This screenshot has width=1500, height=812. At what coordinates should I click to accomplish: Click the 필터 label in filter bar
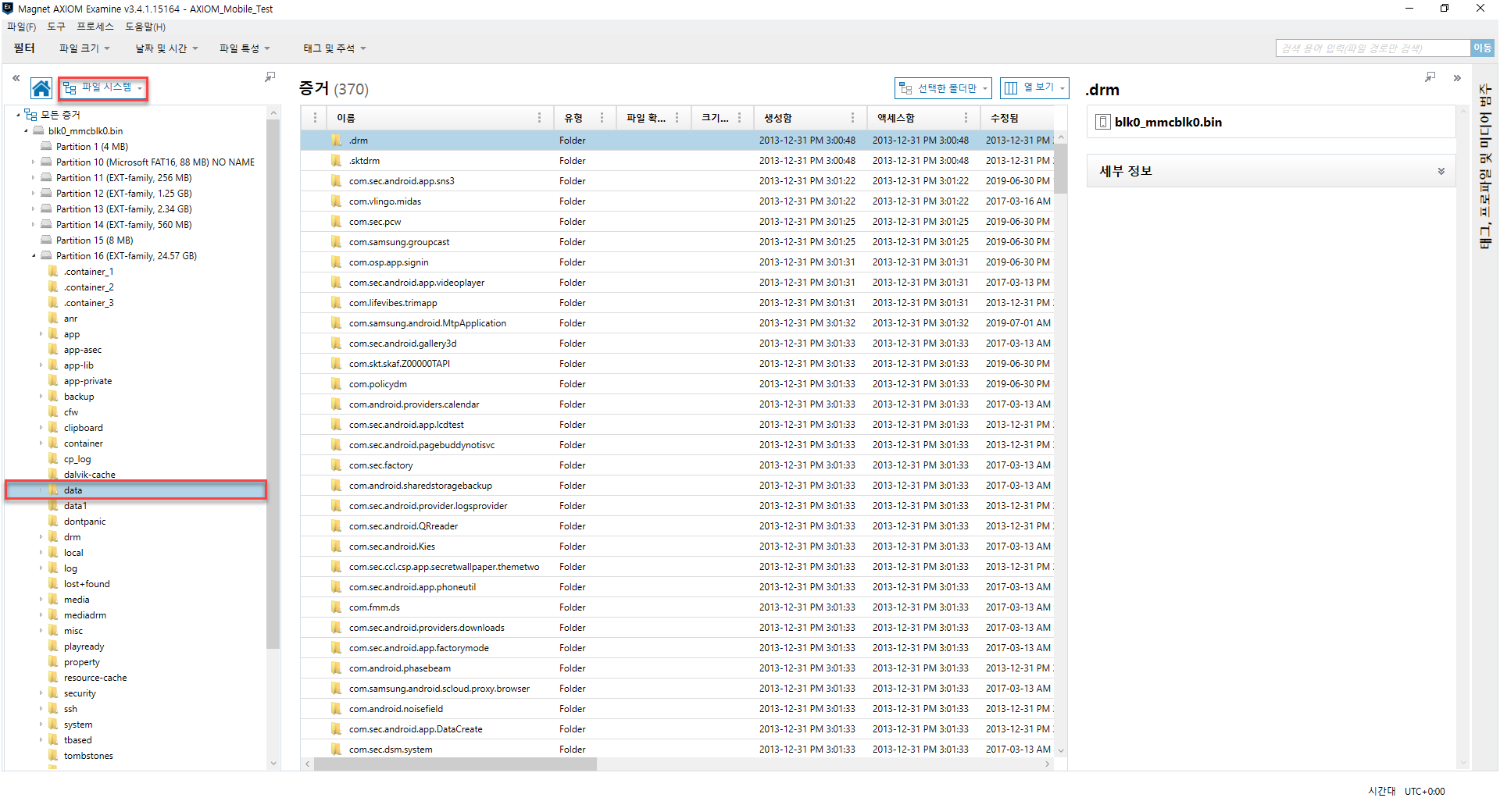[24, 48]
